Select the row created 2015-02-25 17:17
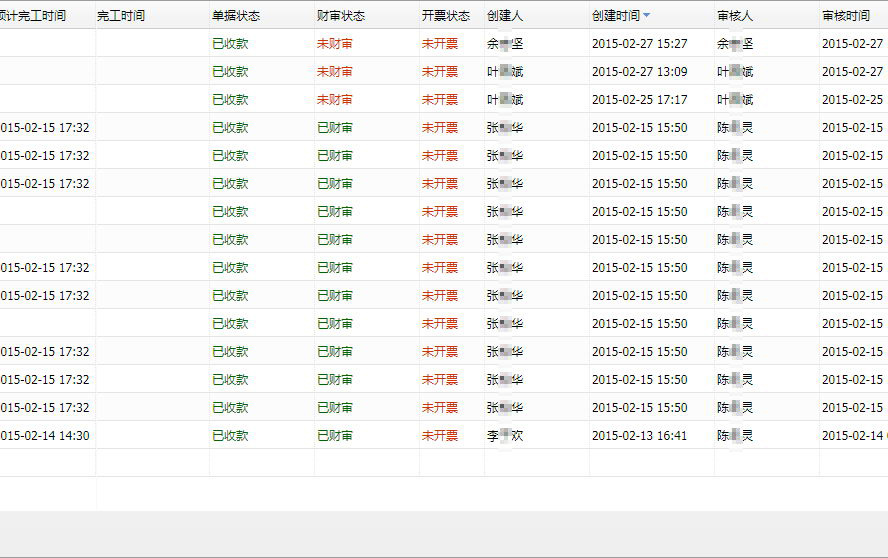 [639, 100]
